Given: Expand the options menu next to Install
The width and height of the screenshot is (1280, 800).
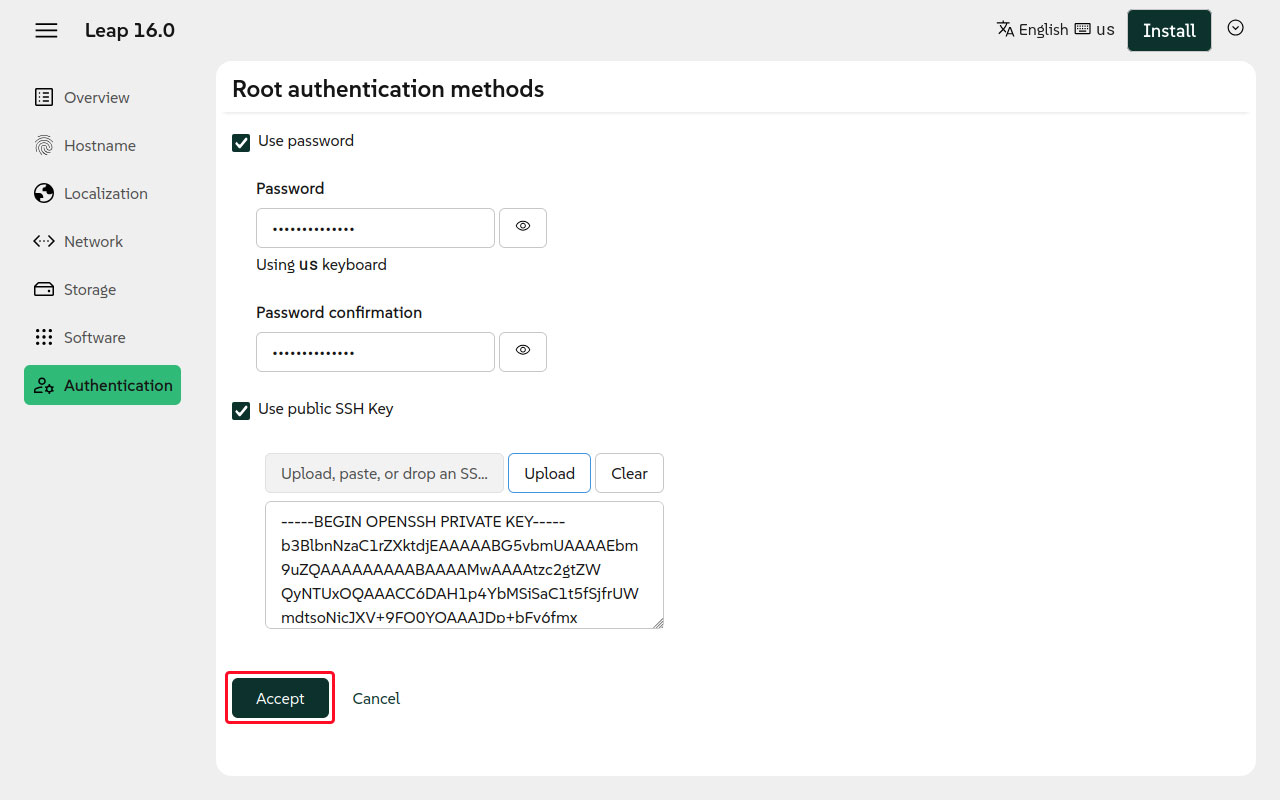Looking at the screenshot, I should click(1235, 28).
